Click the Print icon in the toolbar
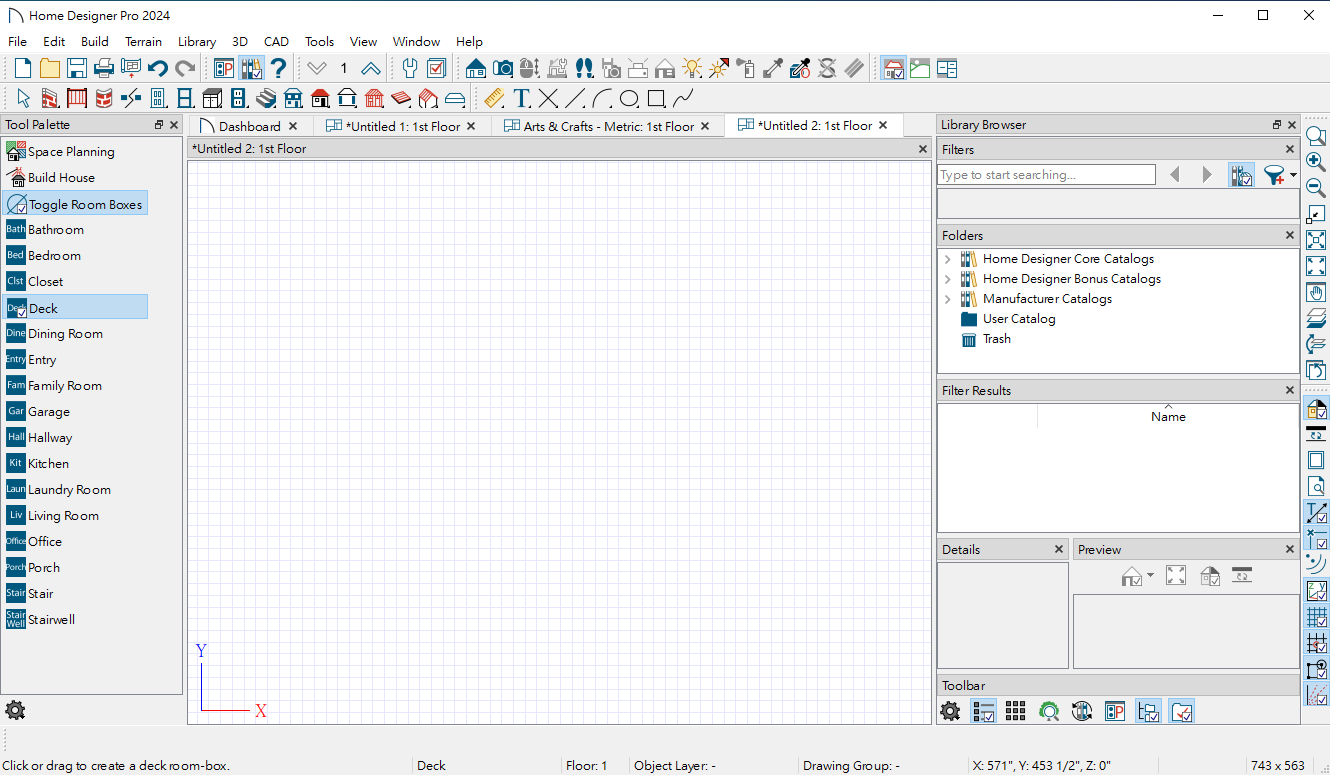The width and height of the screenshot is (1330, 775). coord(103,68)
